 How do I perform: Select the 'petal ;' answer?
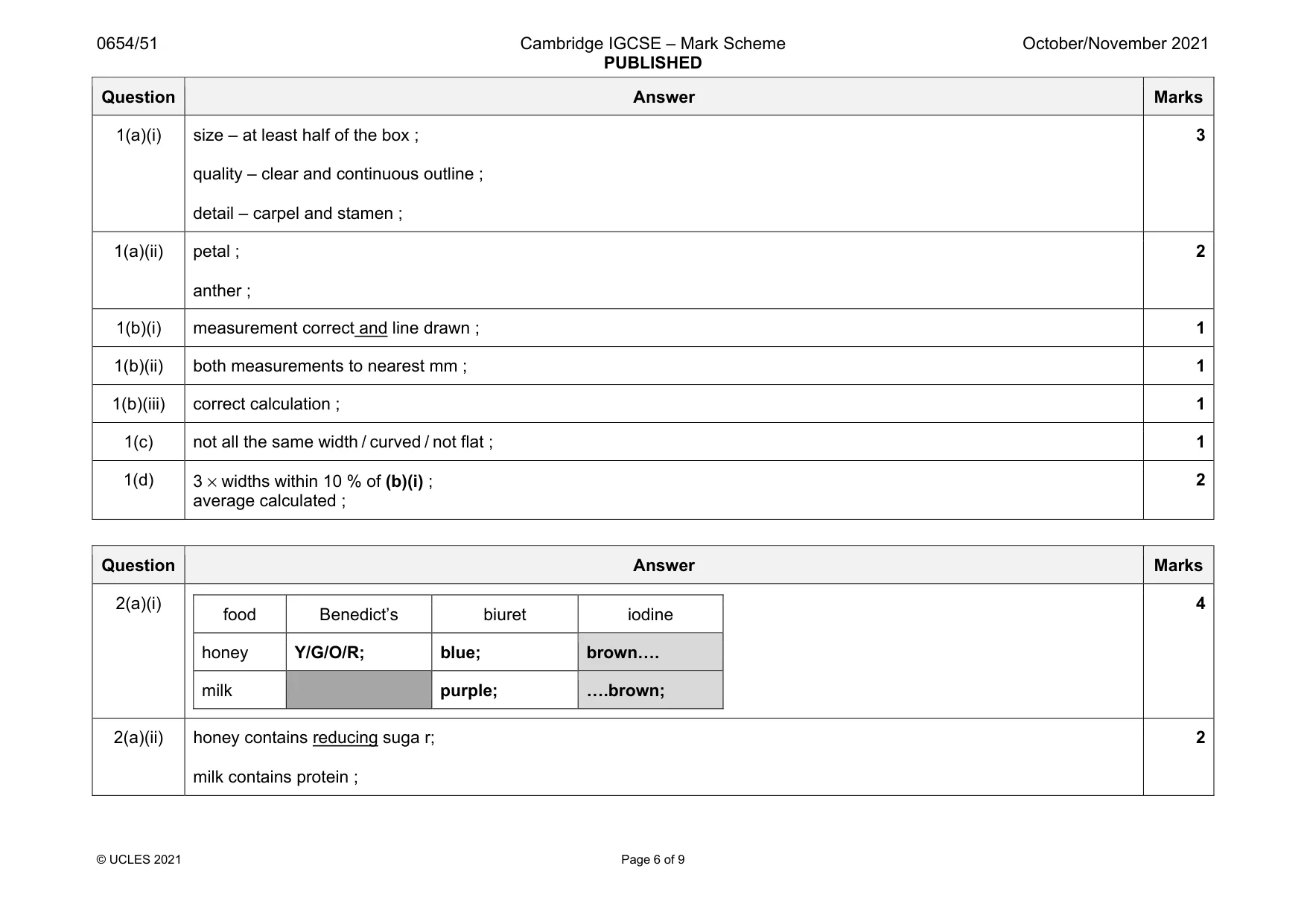(x=216, y=251)
